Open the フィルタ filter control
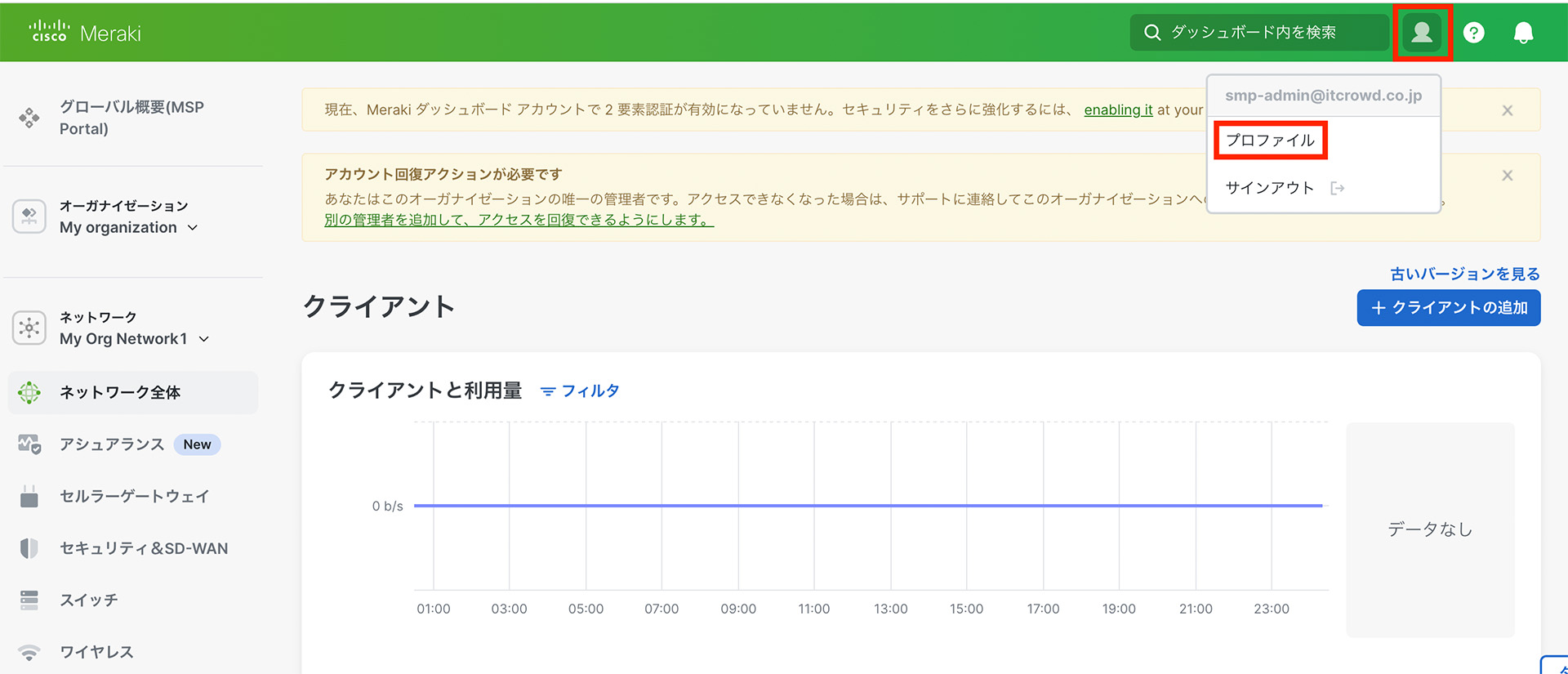 click(580, 391)
